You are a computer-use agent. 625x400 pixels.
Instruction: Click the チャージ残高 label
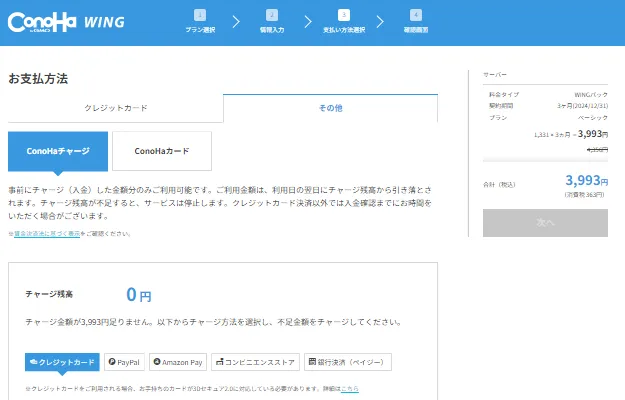point(49,294)
